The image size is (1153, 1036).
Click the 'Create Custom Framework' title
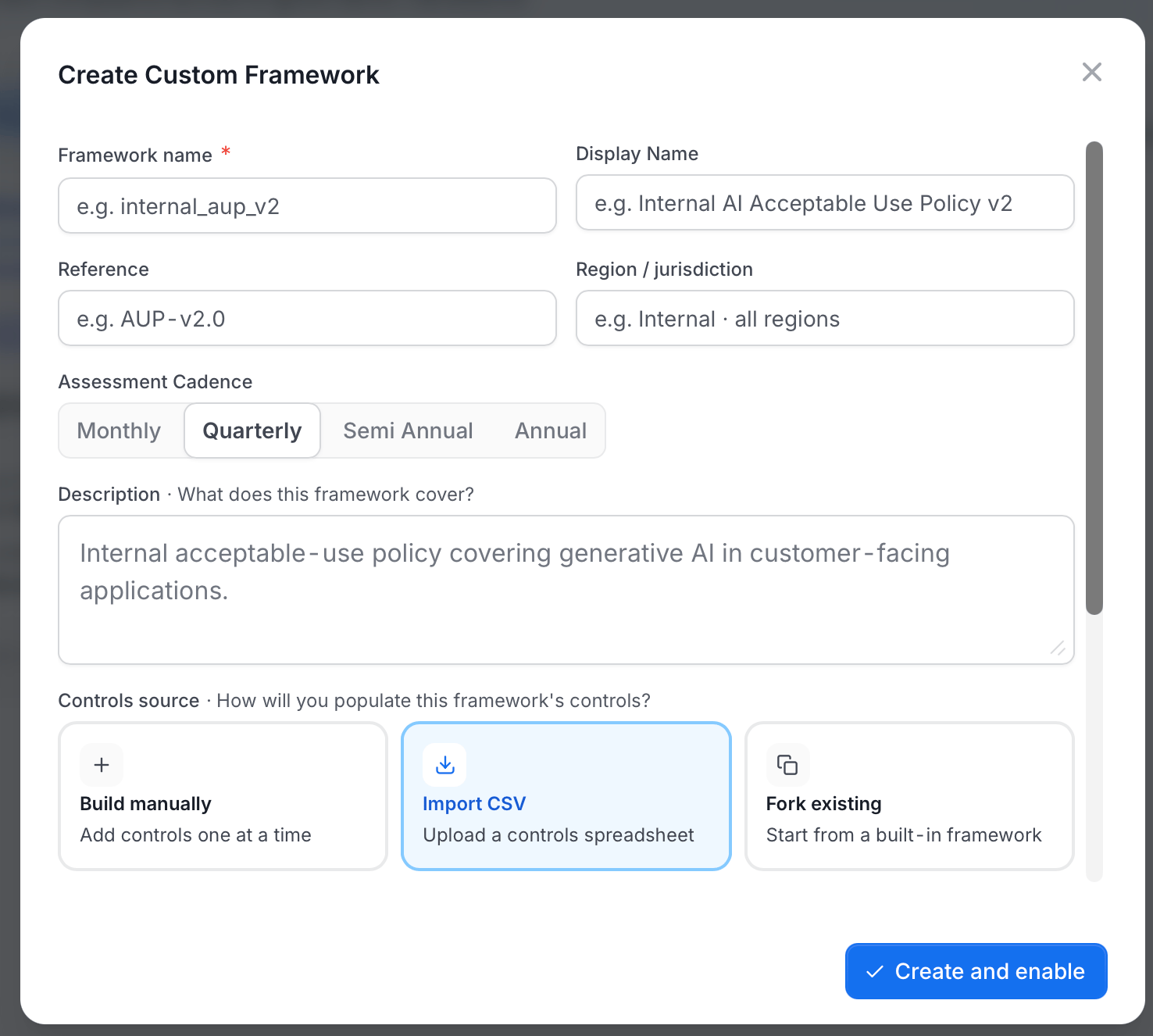219,75
